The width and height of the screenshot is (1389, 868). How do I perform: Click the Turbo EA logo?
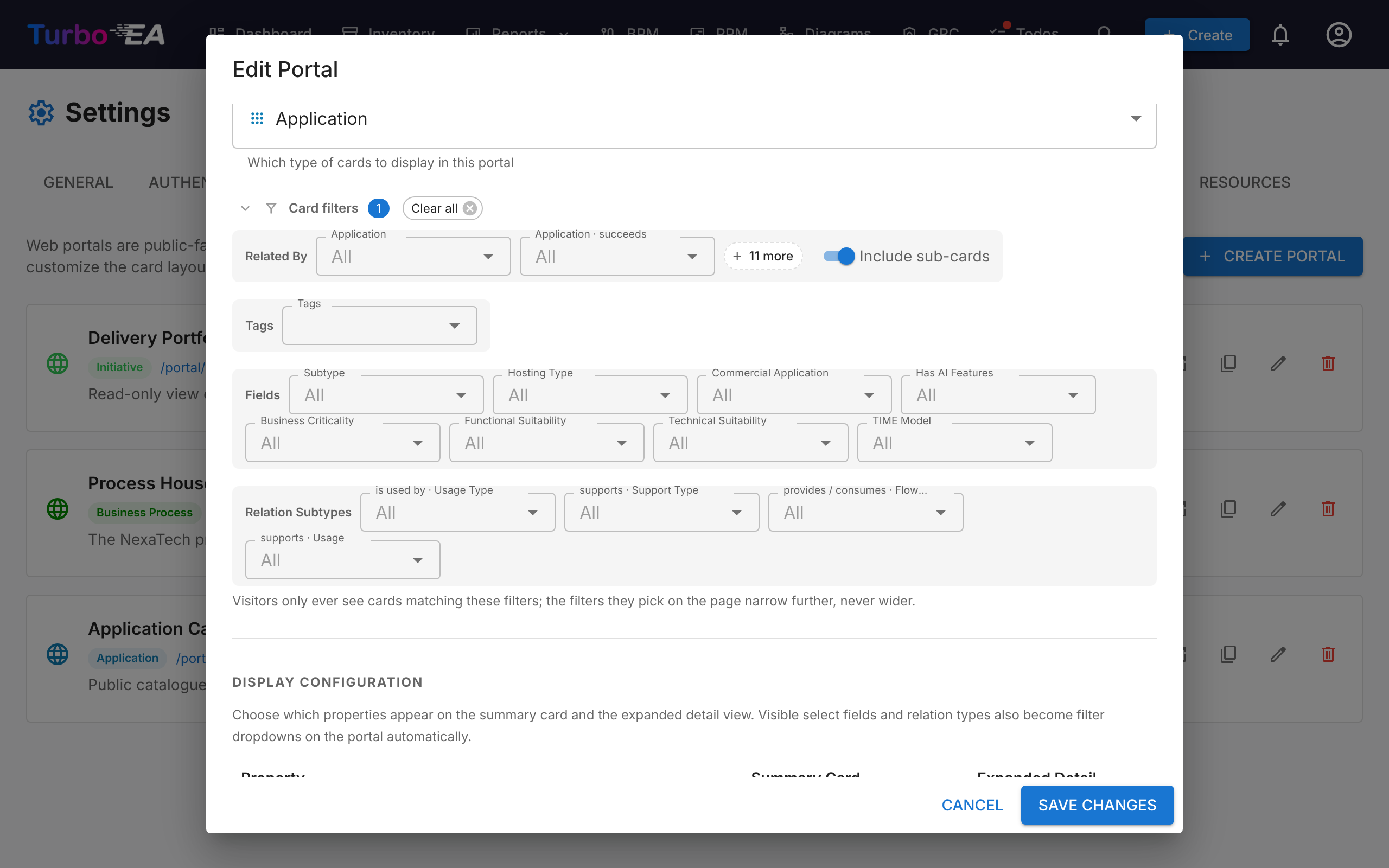click(x=96, y=35)
